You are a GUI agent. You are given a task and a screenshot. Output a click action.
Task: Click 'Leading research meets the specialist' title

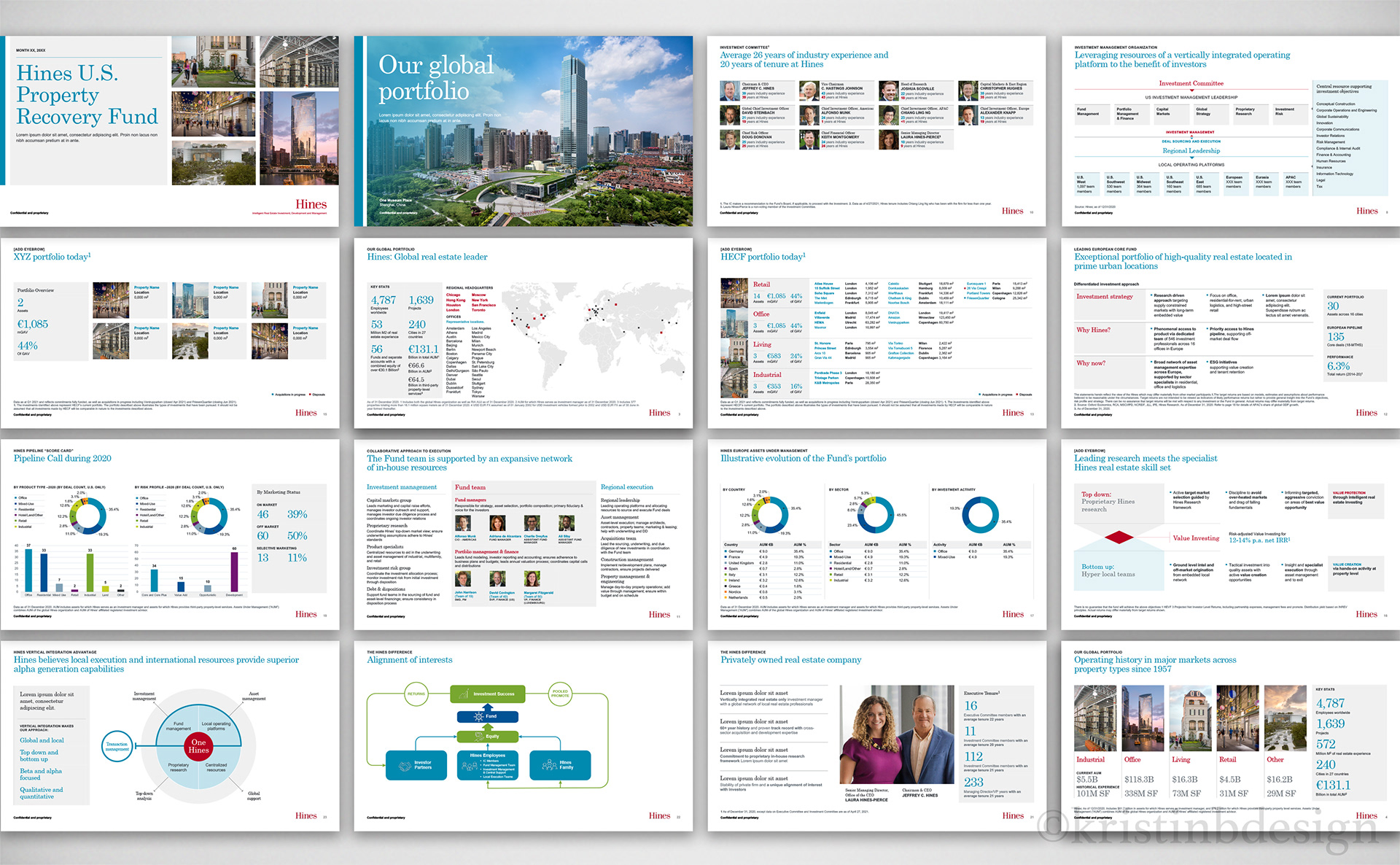[x=1145, y=462]
